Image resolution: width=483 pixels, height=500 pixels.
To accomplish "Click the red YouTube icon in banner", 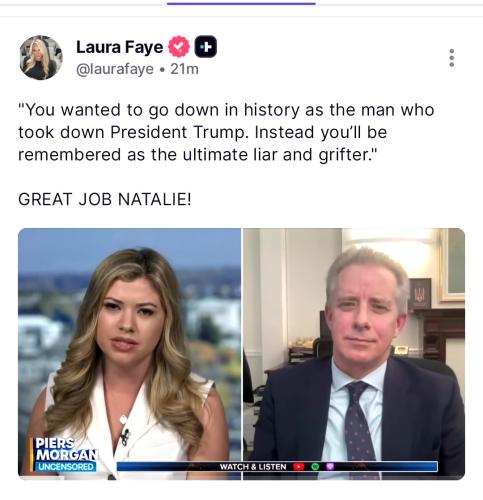I will click(x=299, y=467).
